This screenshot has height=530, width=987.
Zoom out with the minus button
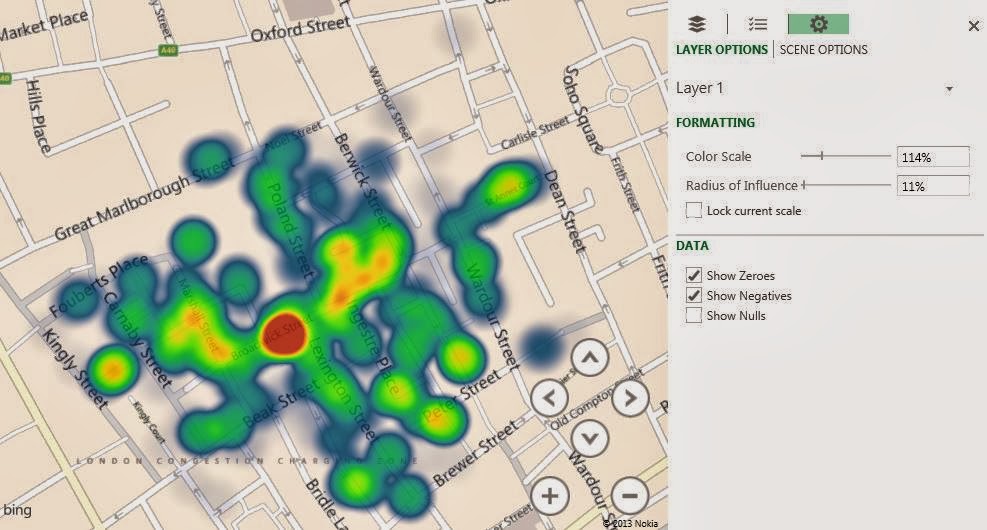(630, 496)
